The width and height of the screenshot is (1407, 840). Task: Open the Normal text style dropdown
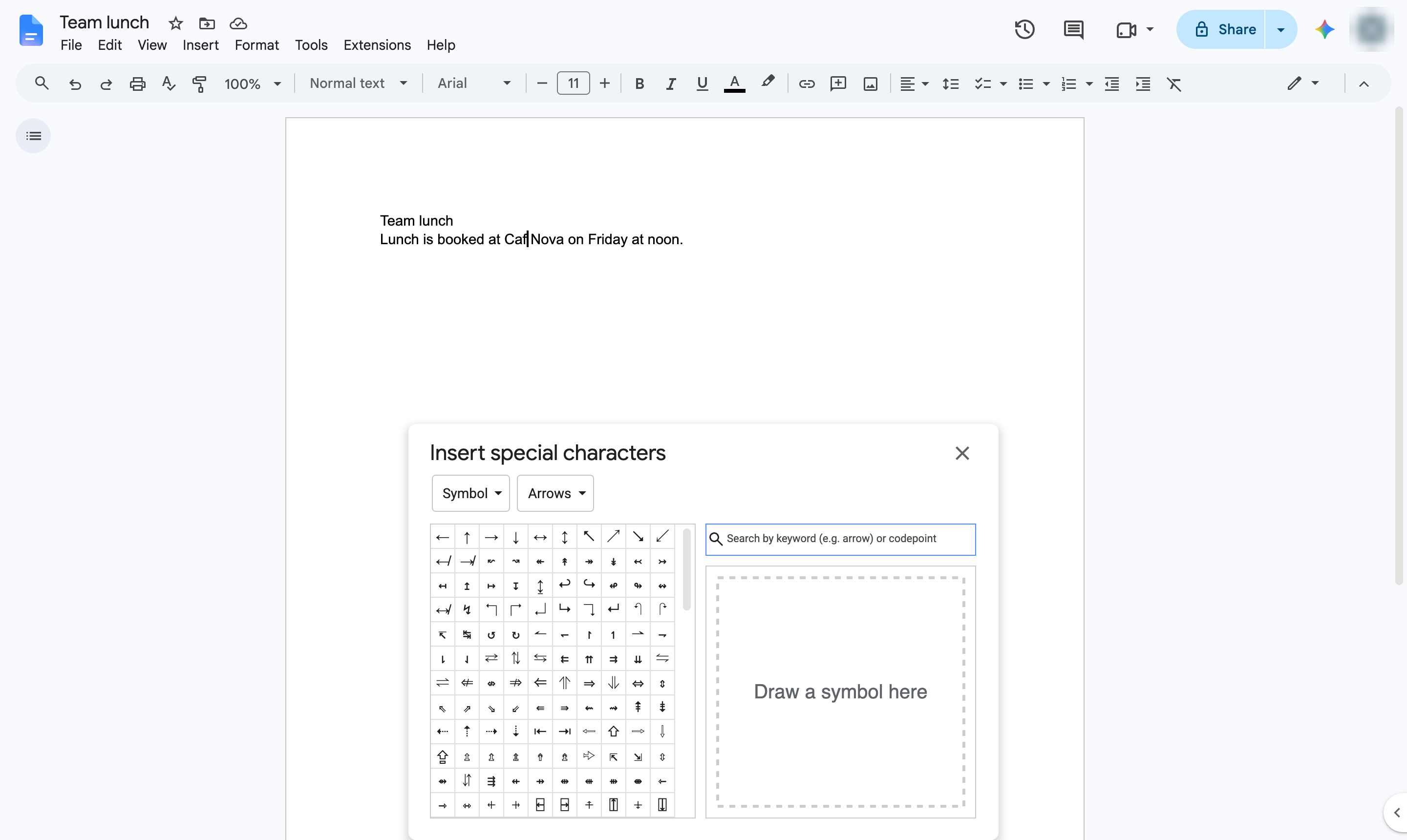358,84
